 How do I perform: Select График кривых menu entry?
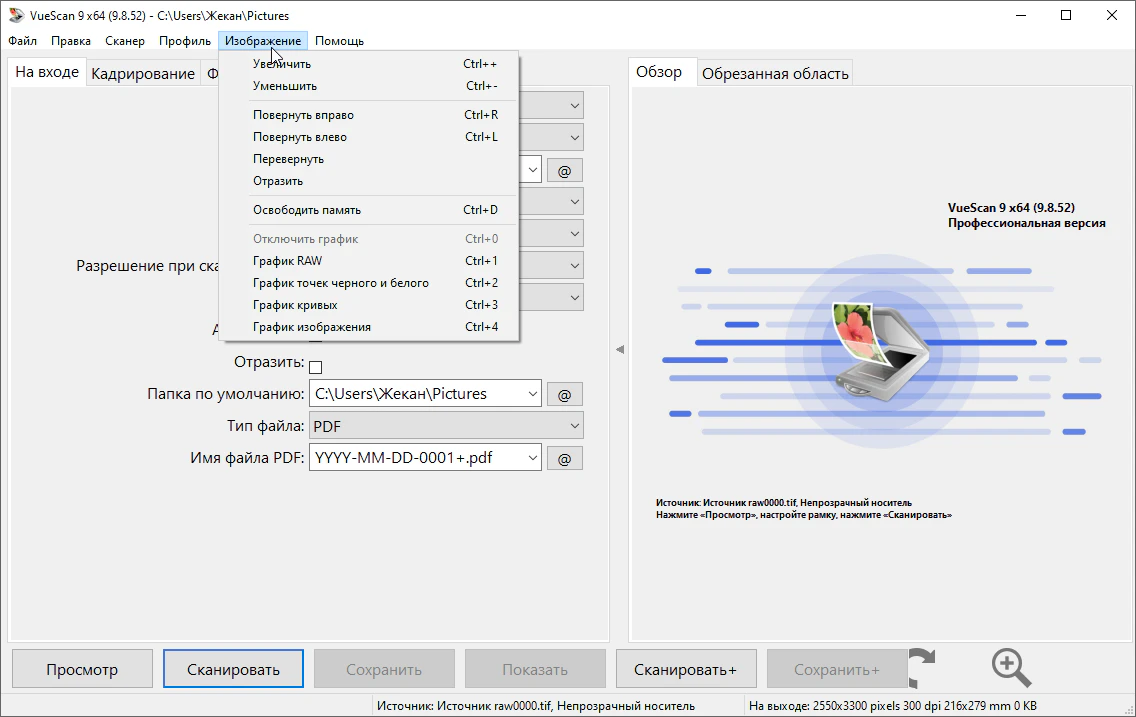point(295,305)
